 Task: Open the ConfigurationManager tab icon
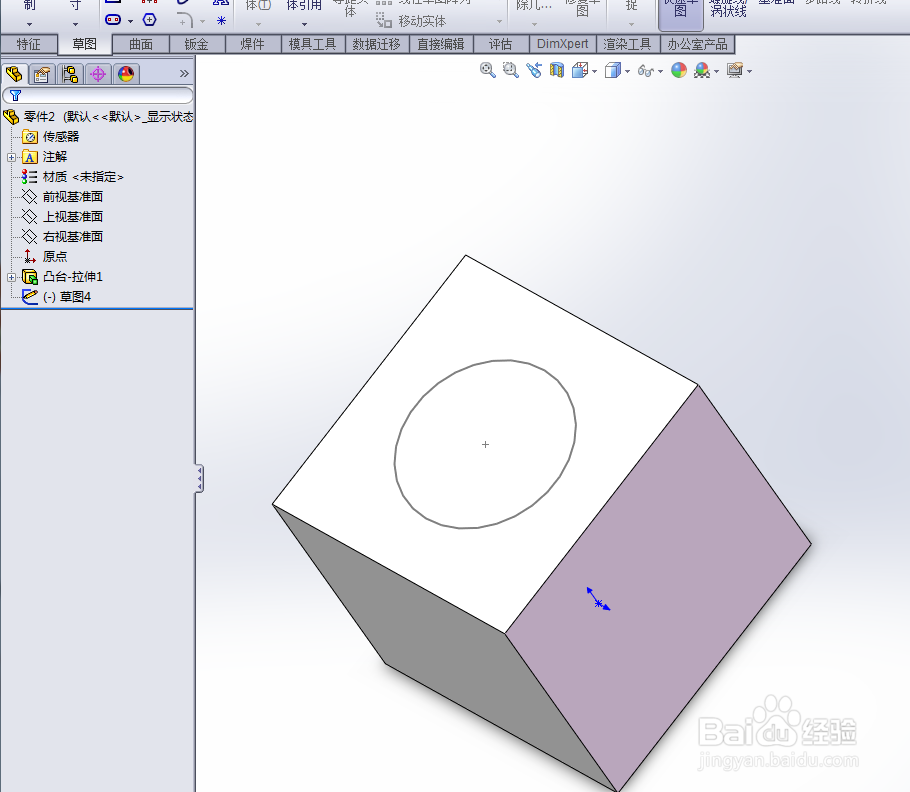pyautogui.click(x=70, y=74)
